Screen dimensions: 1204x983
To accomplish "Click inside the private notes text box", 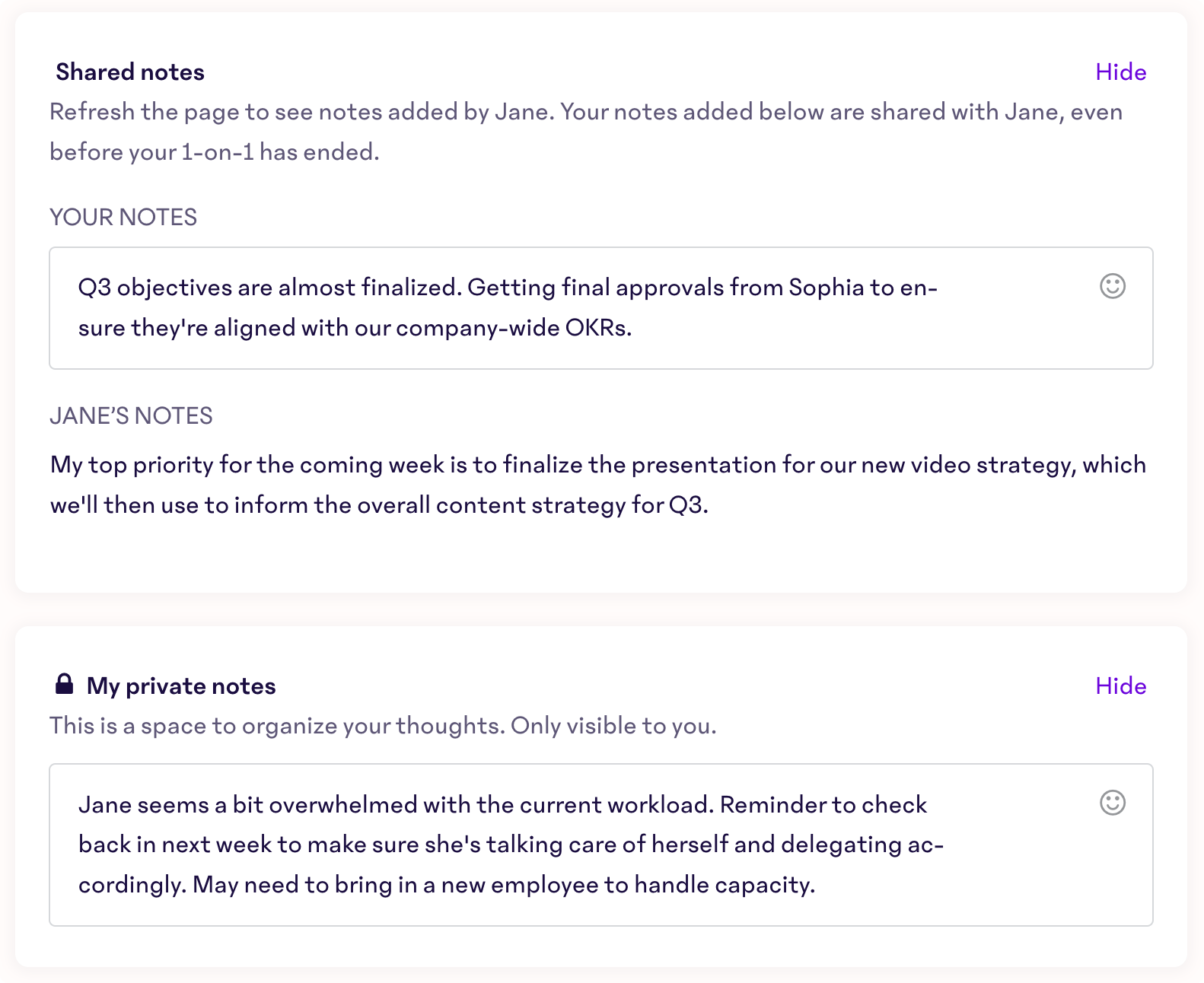I will [600, 845].
